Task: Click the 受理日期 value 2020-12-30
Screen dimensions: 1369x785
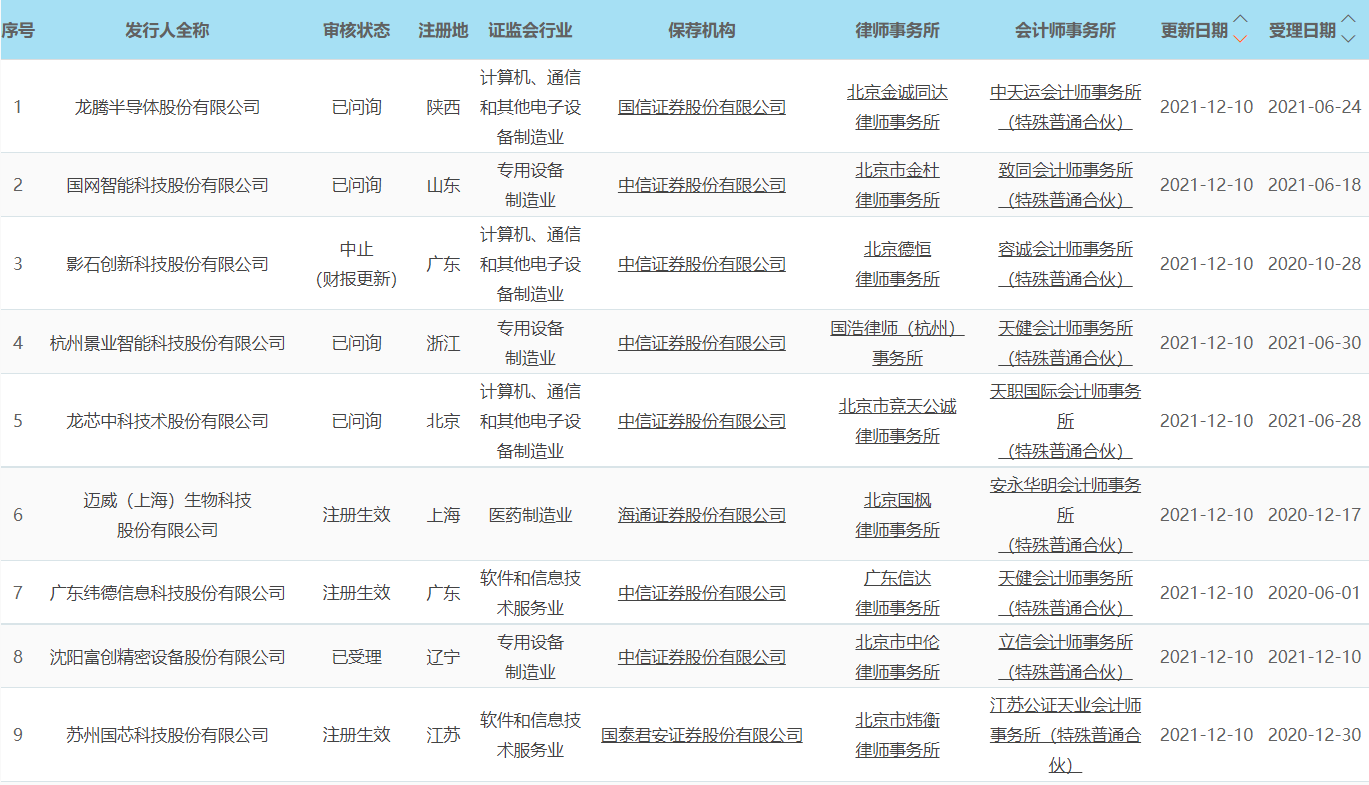Action: pyautogui.click(x=1314, y=735)
